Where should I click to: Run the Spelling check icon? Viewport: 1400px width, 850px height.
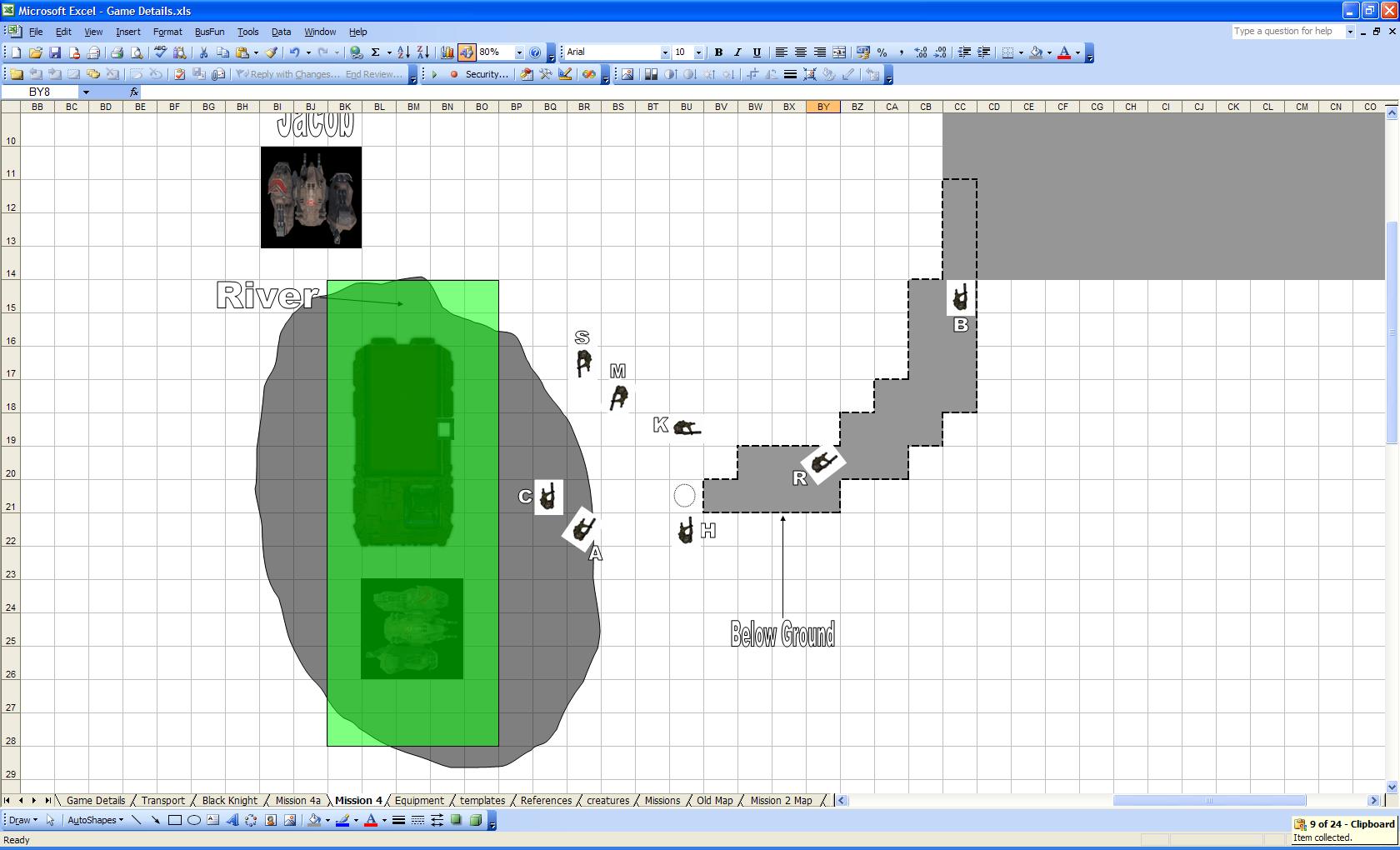160,52
